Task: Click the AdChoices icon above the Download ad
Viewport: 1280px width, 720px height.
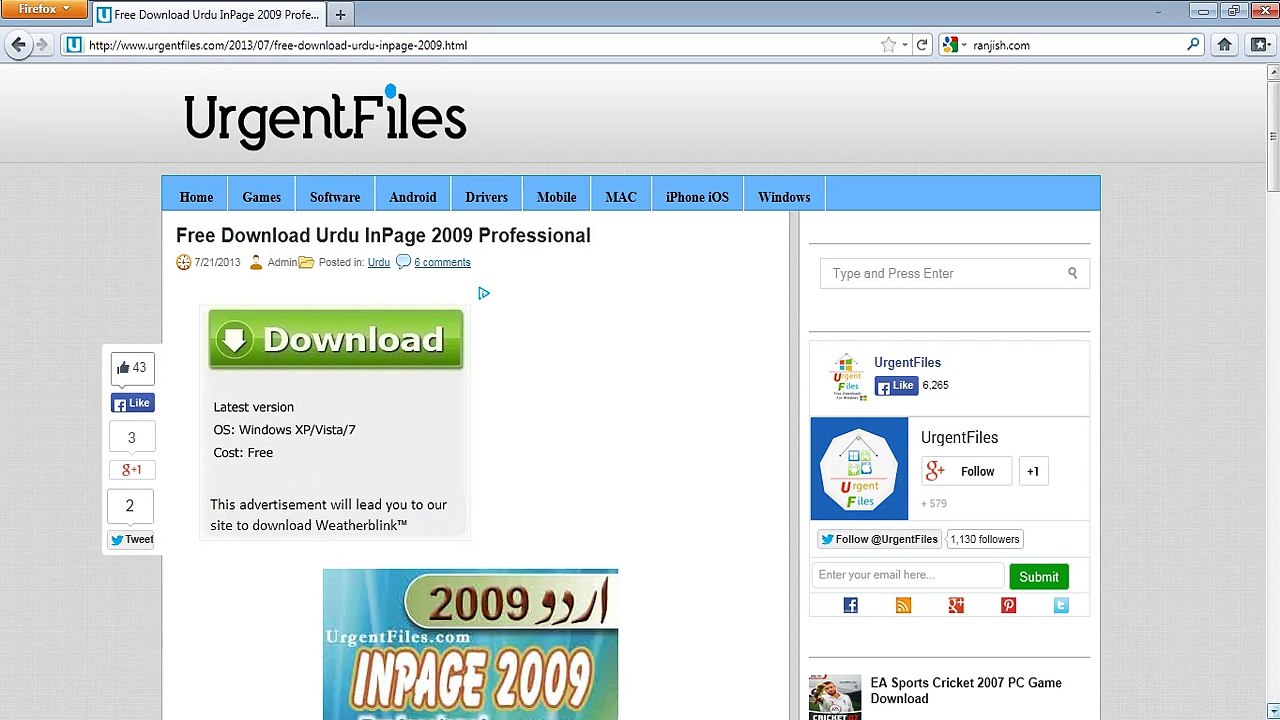Action: pos(483,293)
